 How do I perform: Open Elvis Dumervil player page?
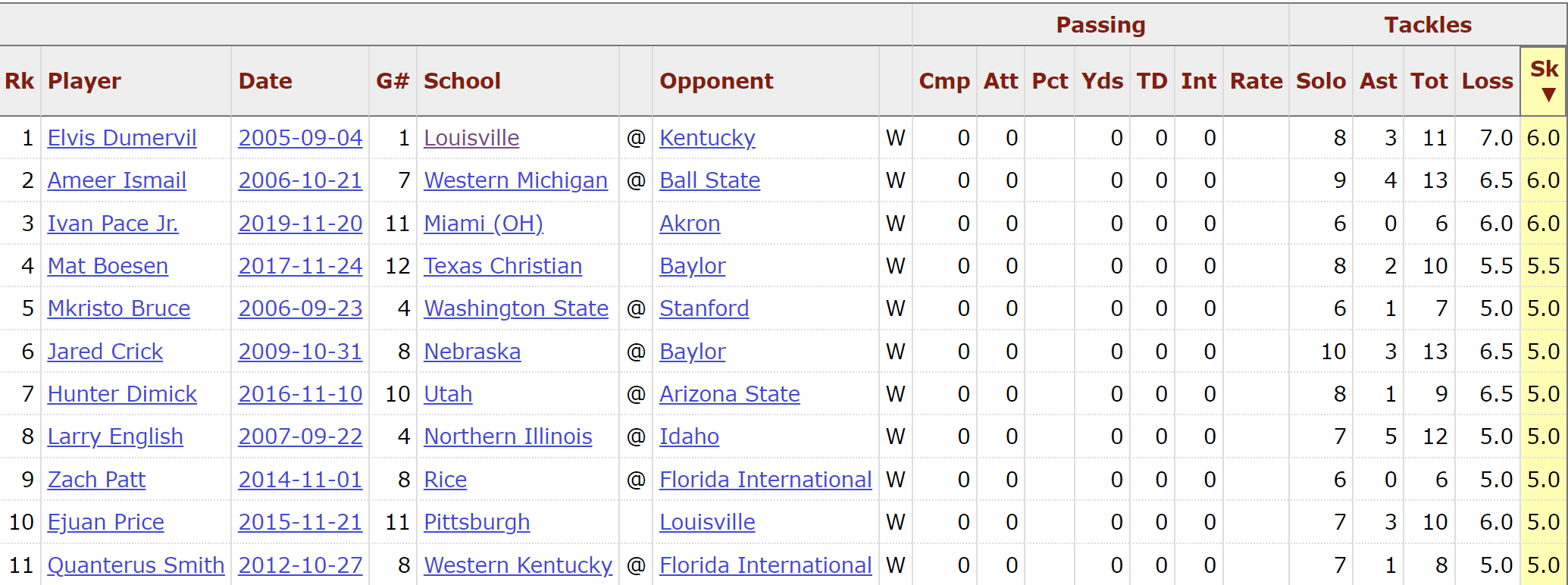[122, 138]
